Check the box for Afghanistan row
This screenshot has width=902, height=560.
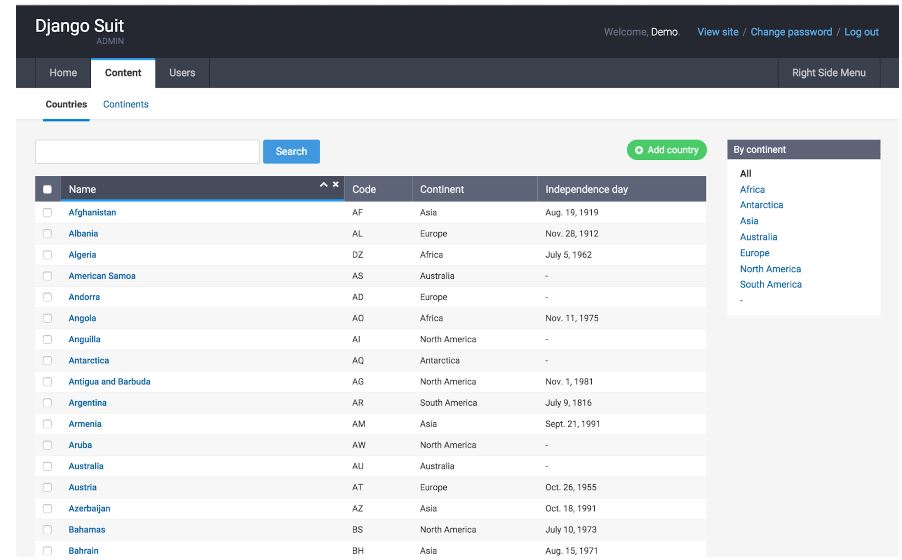click(47, 213)
